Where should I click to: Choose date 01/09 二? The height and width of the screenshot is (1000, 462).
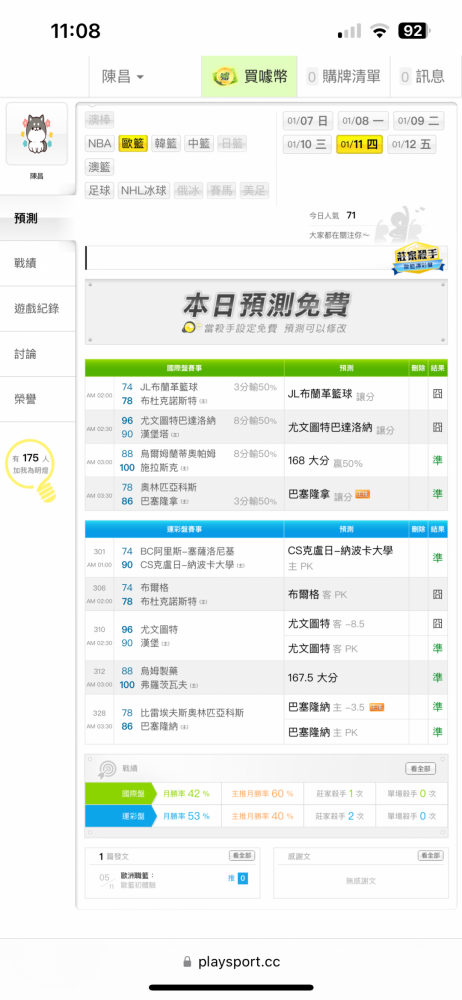coord(419,121)
